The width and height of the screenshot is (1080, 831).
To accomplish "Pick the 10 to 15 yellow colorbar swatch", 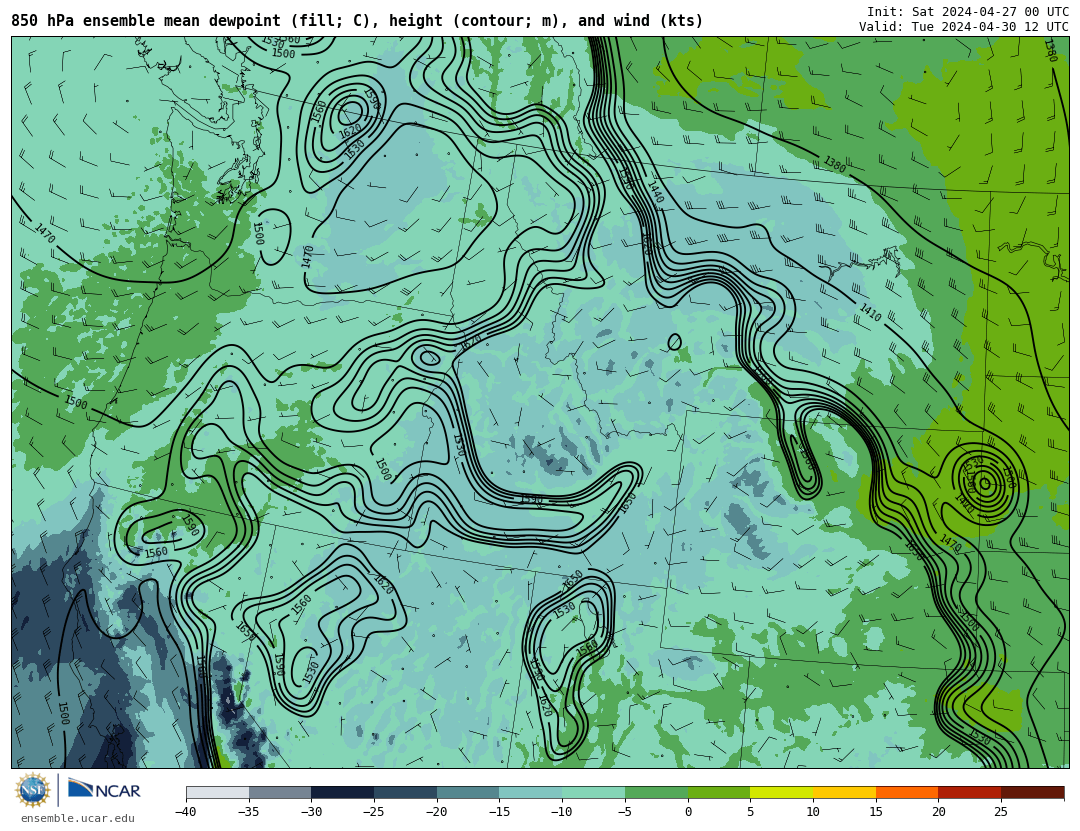I will [844, 792].
